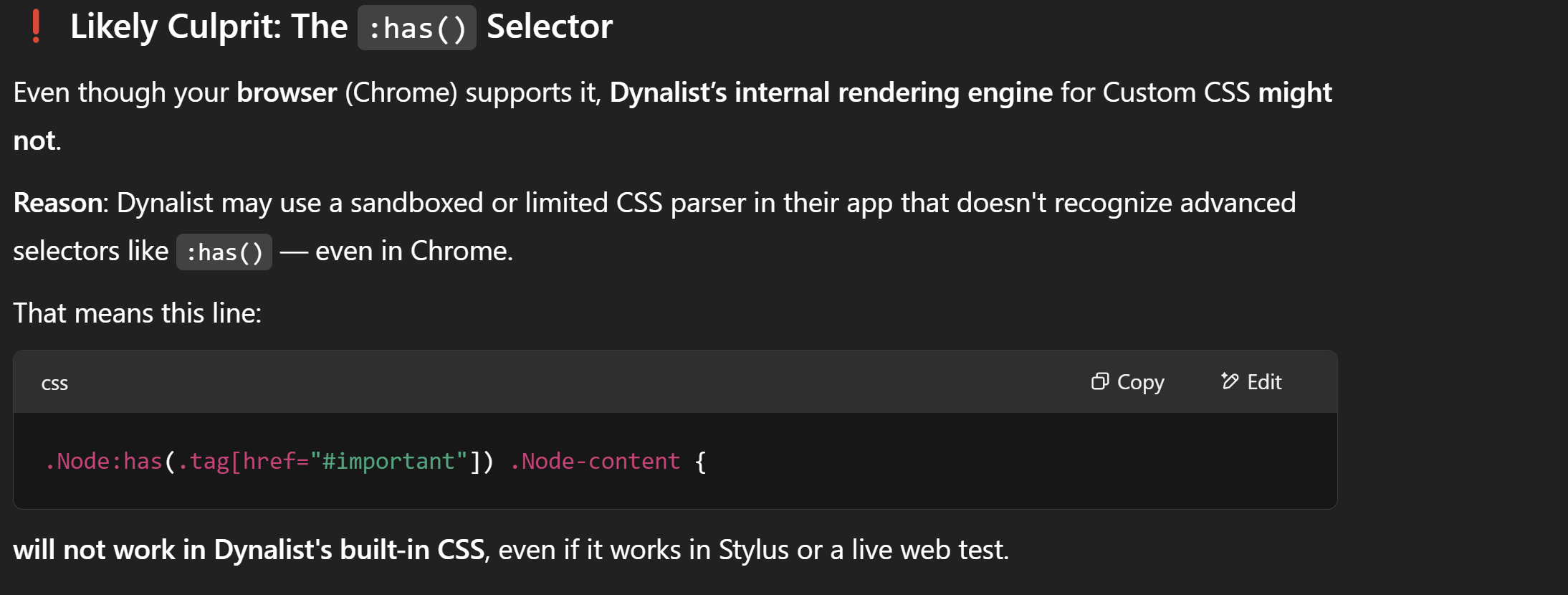1568x595 pixels.
Task: Click the .tag[href= attribute selector in code
Action: [242, 461]
